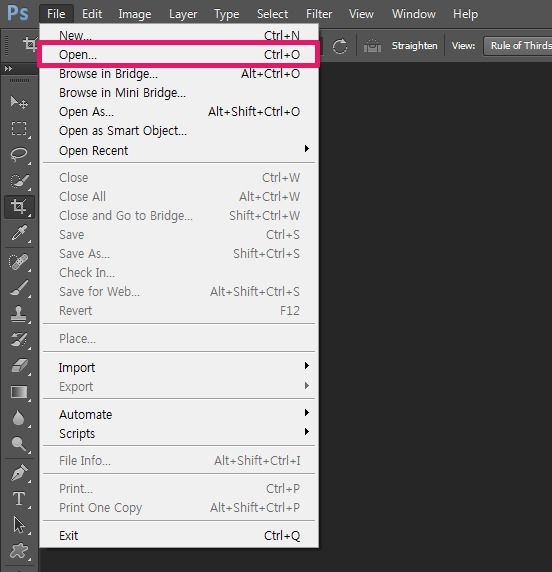Click the Photoshop Ps logo
The image size is (552, 572).
coord(18,14)
